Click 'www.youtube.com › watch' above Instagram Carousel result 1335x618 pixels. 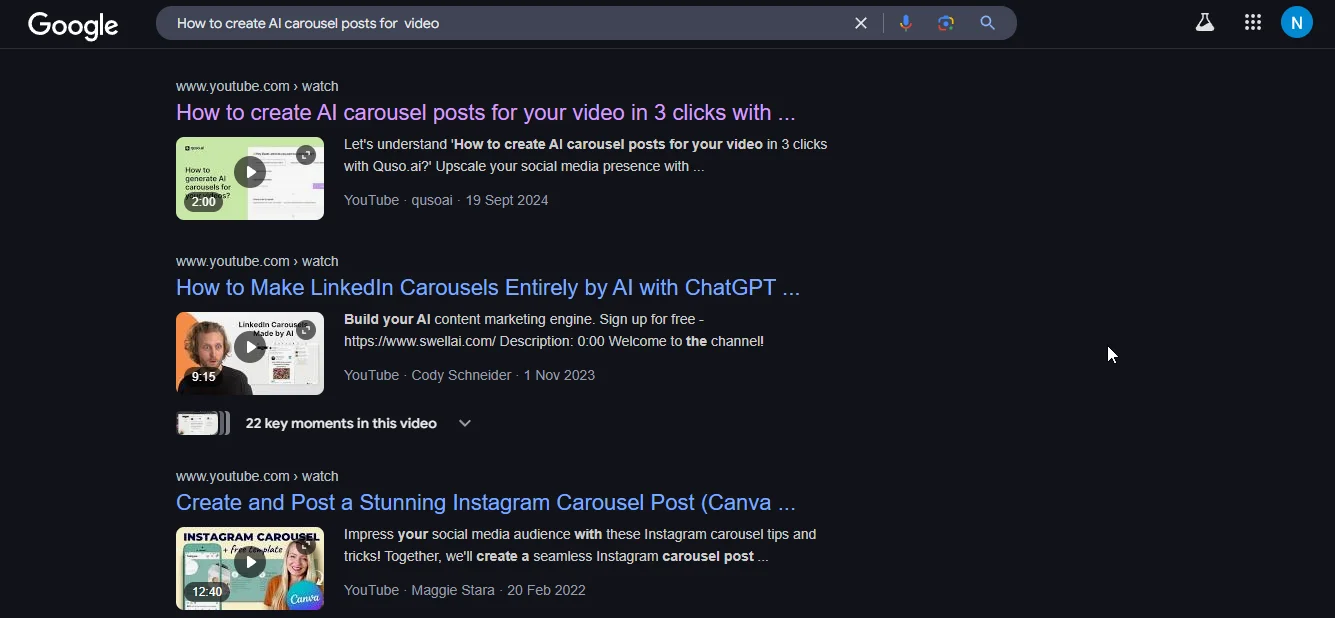(257, 476)
